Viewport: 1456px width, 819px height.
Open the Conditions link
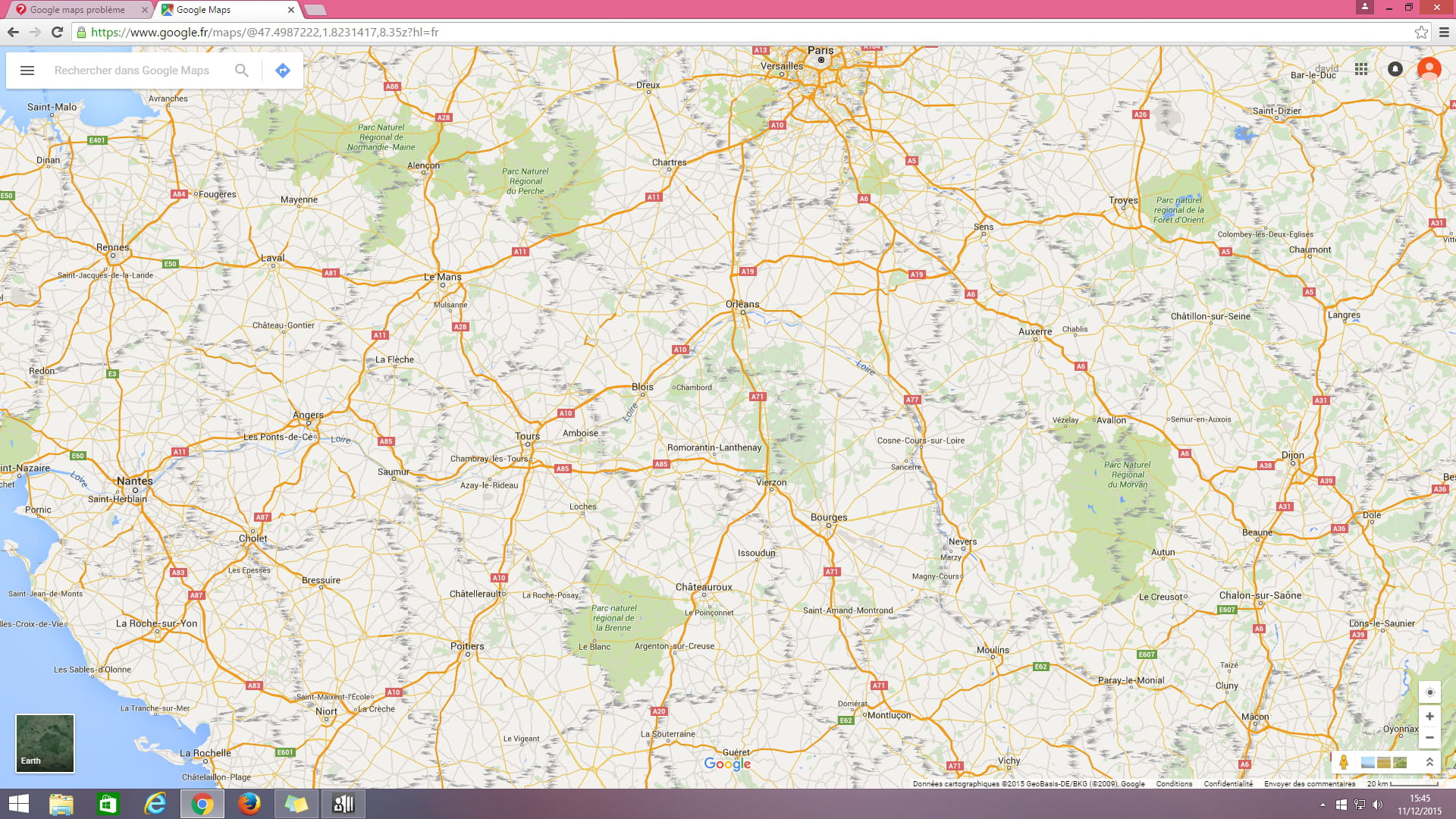pos(1174,783)
